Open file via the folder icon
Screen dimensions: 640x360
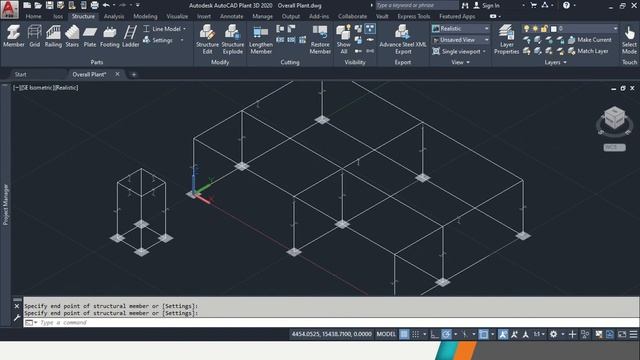coord(38,5)
